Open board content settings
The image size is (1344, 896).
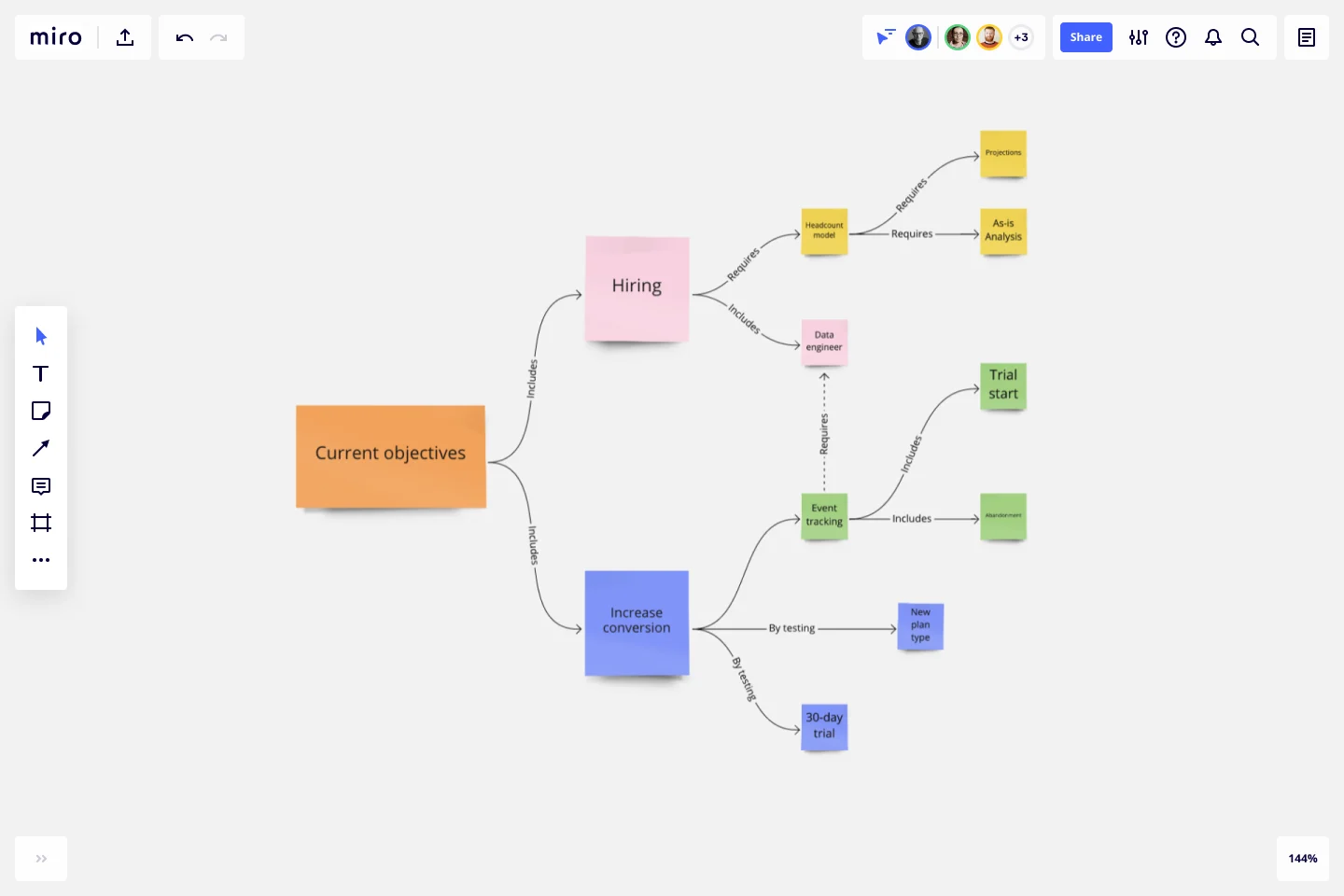pos(1139,37)
